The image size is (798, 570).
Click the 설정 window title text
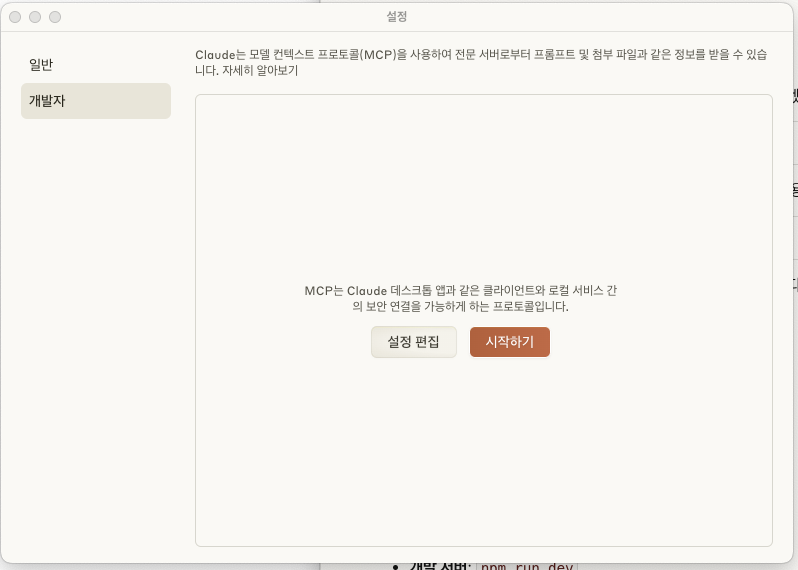pyautogui.click(x=396, y=16)
